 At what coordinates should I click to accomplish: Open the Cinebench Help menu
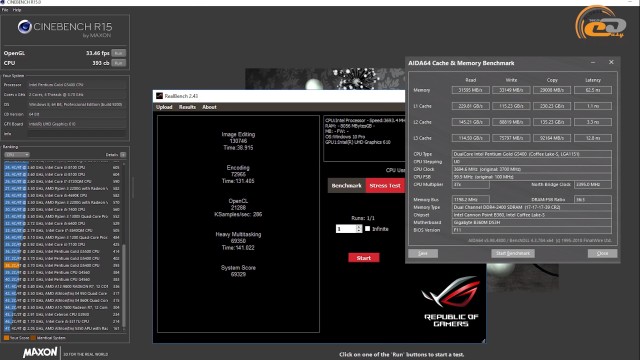[x=17, y=10]
